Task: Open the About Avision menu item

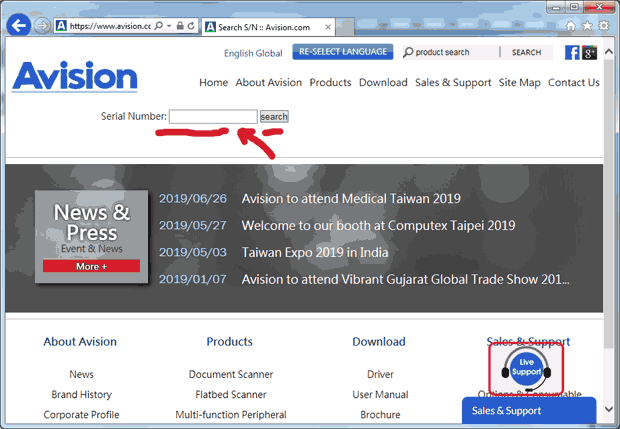Action: point(268,82)
